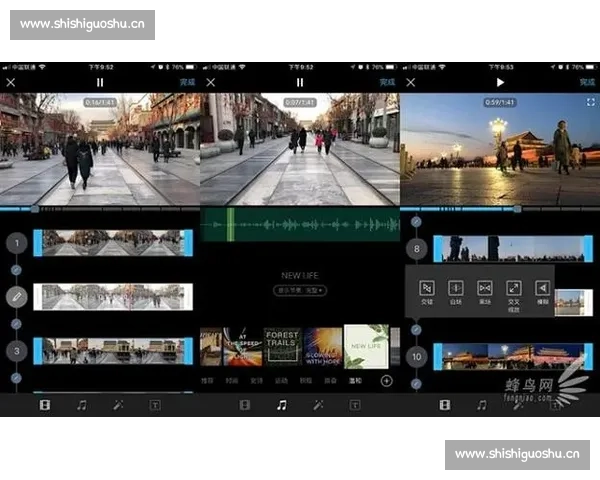Open the film clips tab on the middle screen
The width and height of the screenshot is (600, 480).
(245, 405)
